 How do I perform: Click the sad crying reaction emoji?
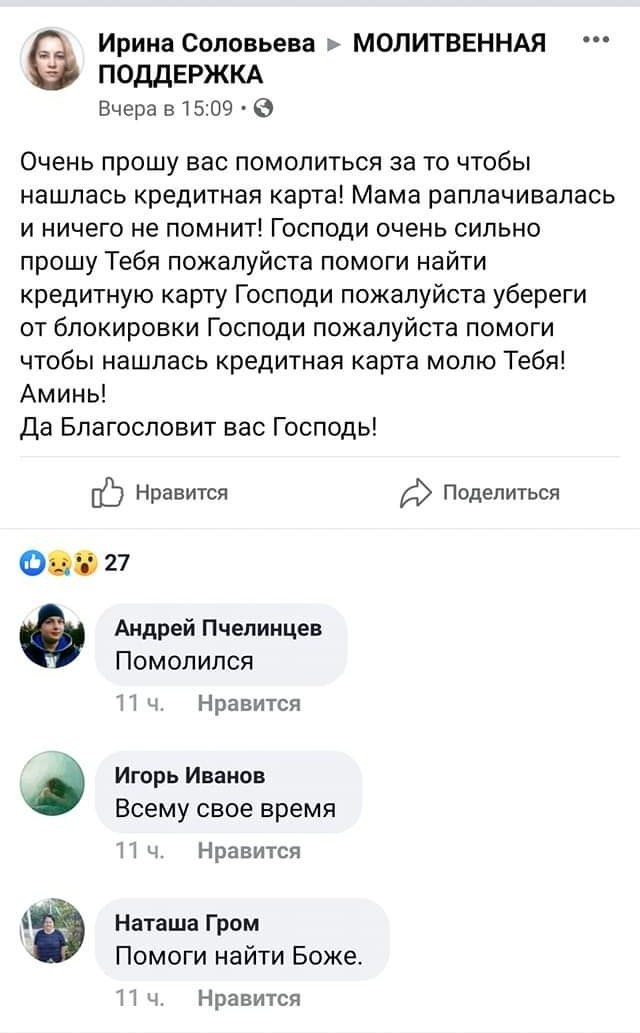click(58, 563)
